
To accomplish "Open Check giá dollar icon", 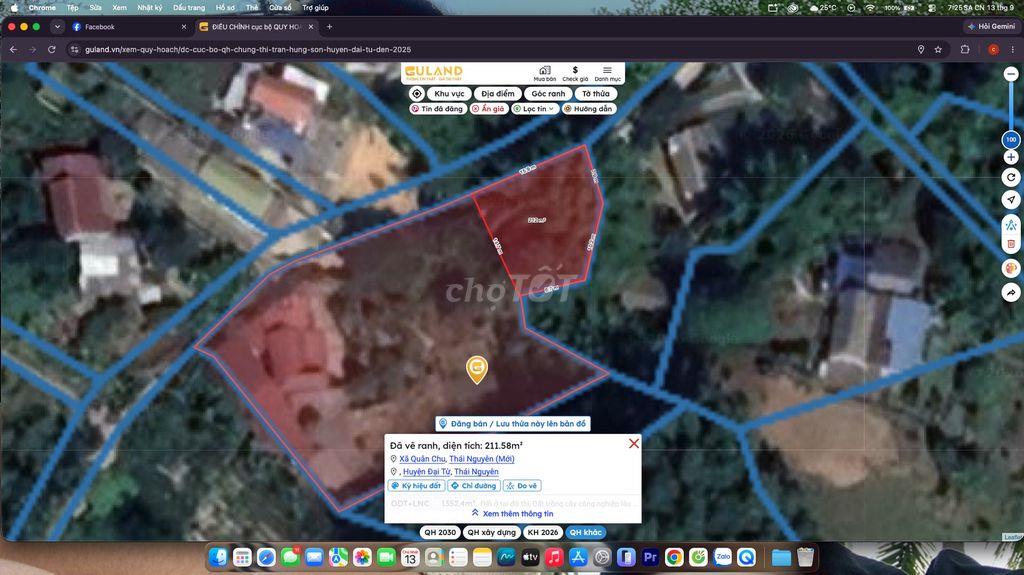I will click(x=575, y=73).
